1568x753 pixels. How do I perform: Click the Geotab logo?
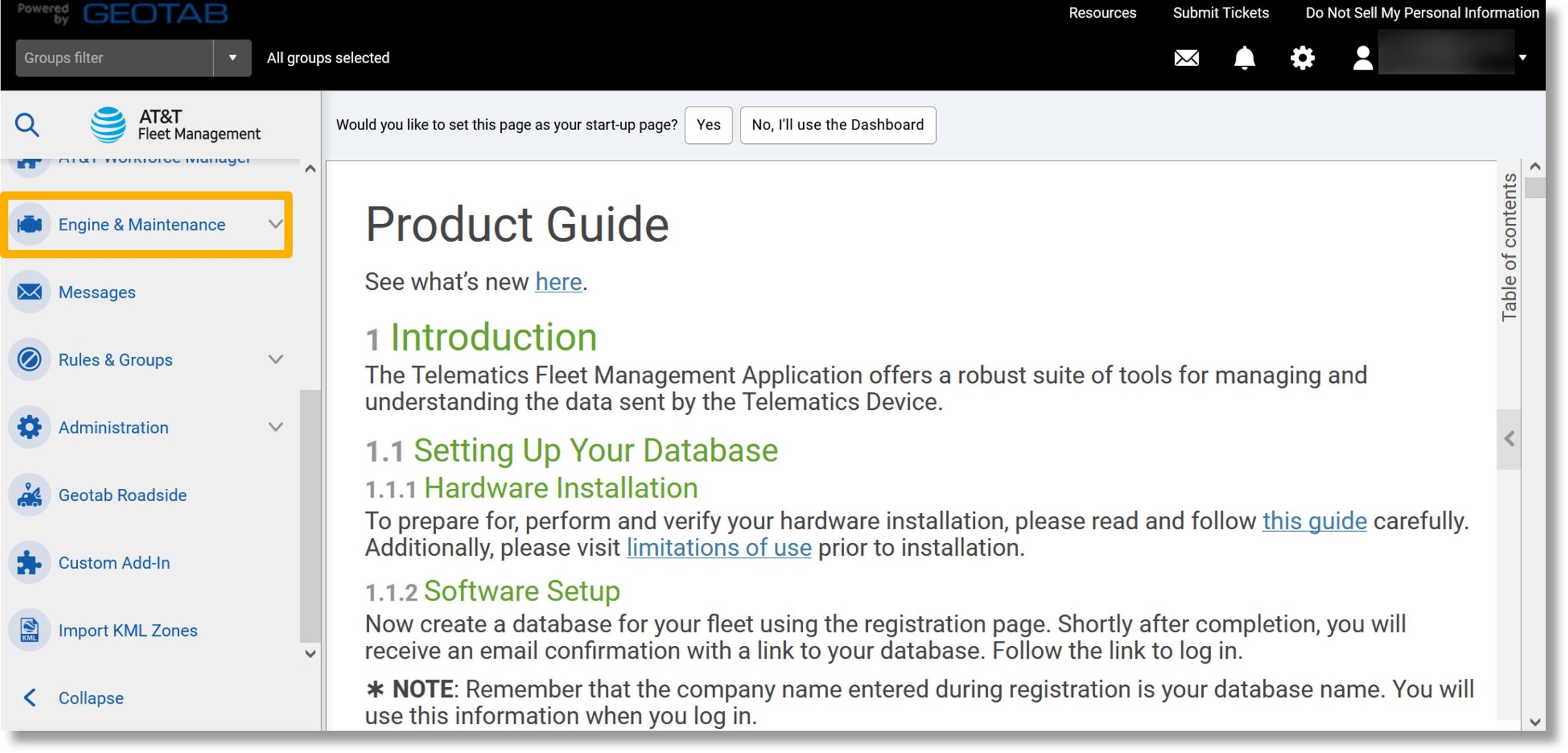pos(155,13)
